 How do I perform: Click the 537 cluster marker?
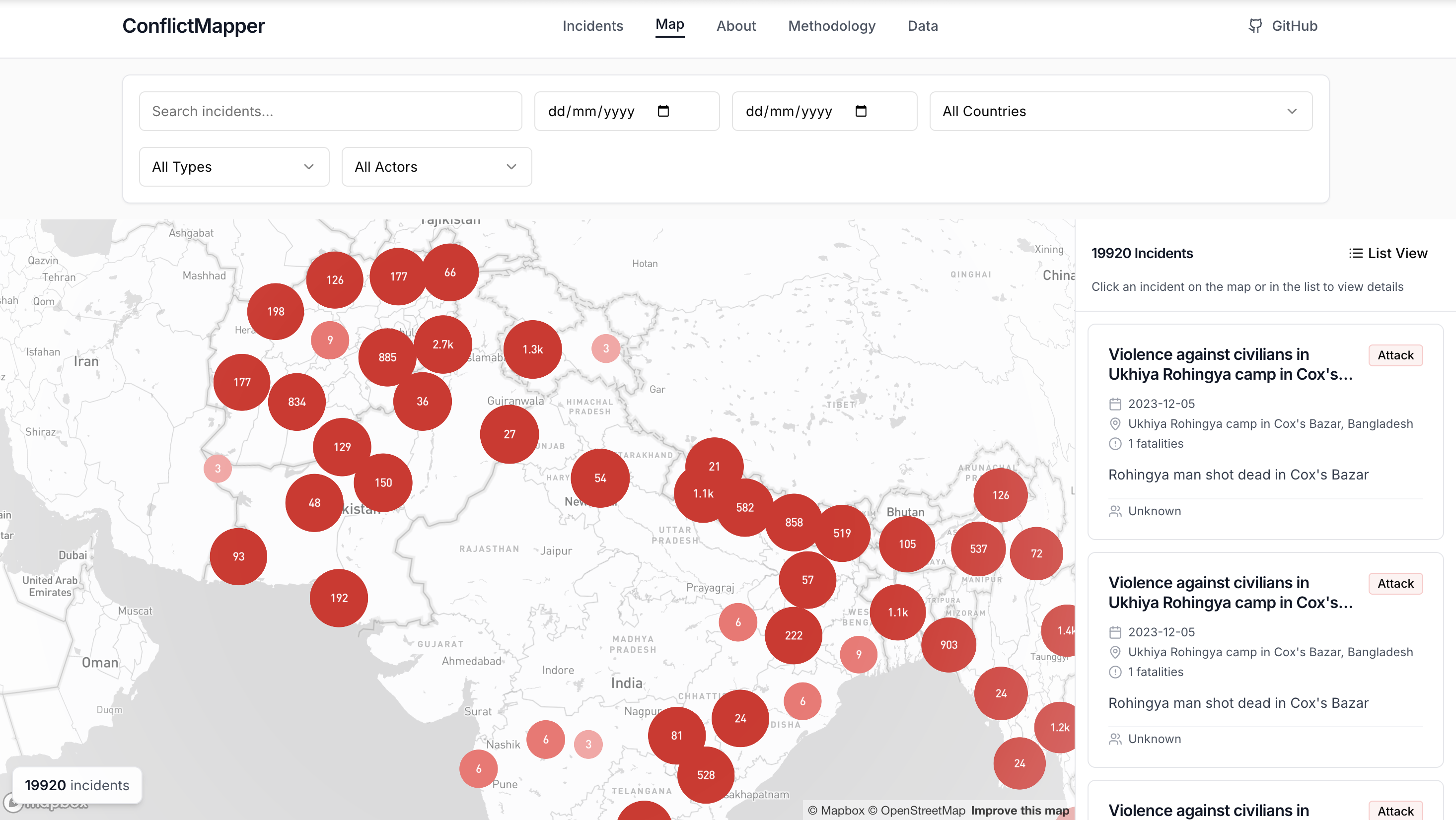978,549
